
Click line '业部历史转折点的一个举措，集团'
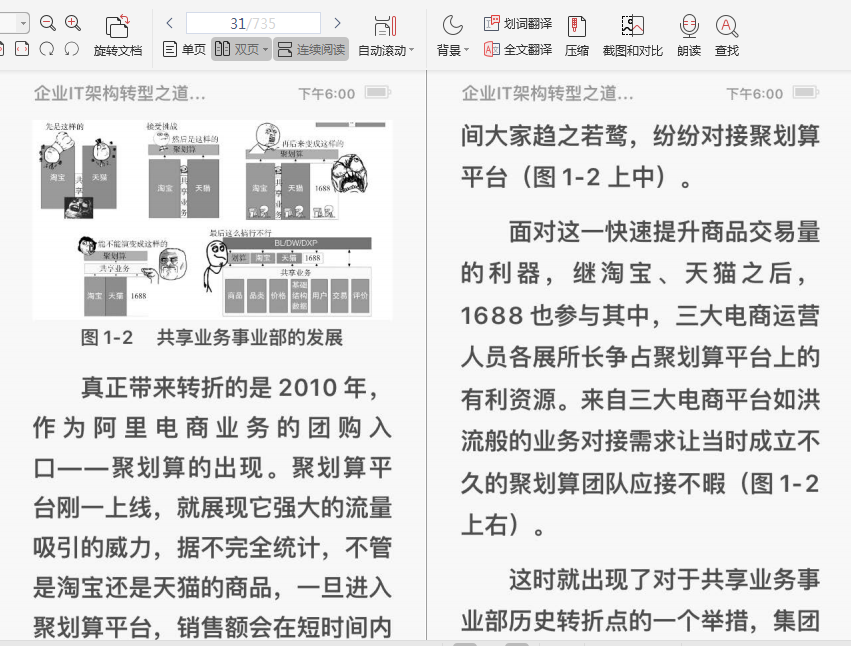pos(640,621)
